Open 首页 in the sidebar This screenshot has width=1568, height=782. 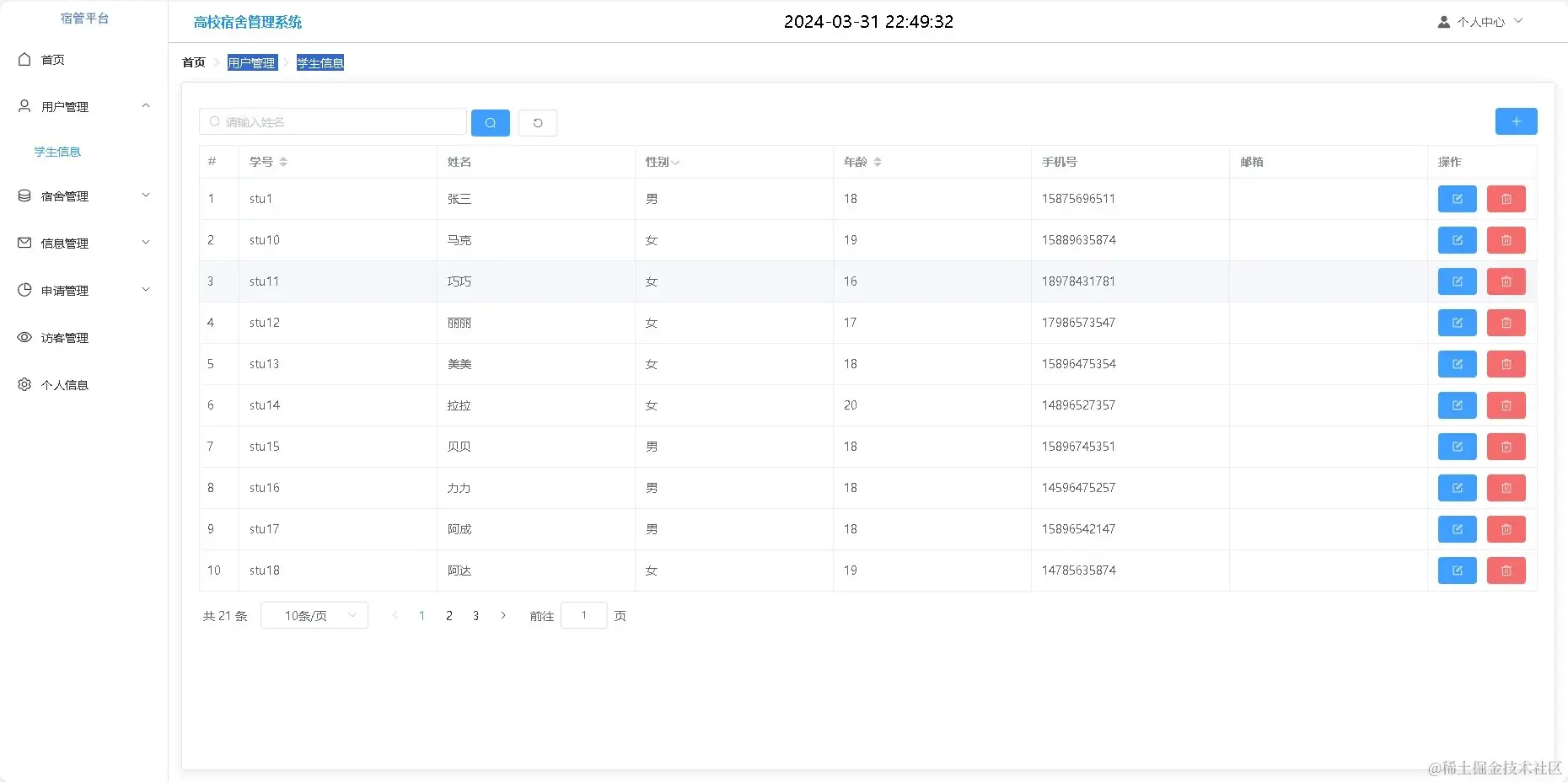(84, 60)
